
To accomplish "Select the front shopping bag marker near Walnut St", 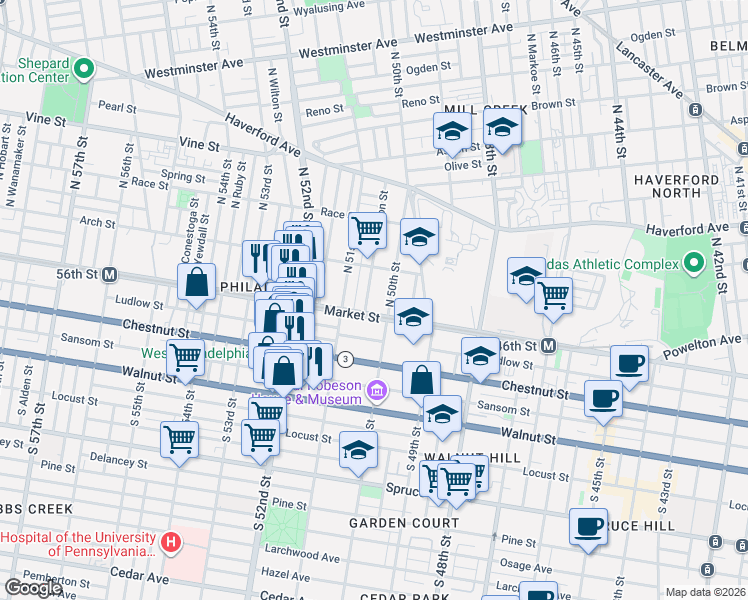I will pos(283,372).
